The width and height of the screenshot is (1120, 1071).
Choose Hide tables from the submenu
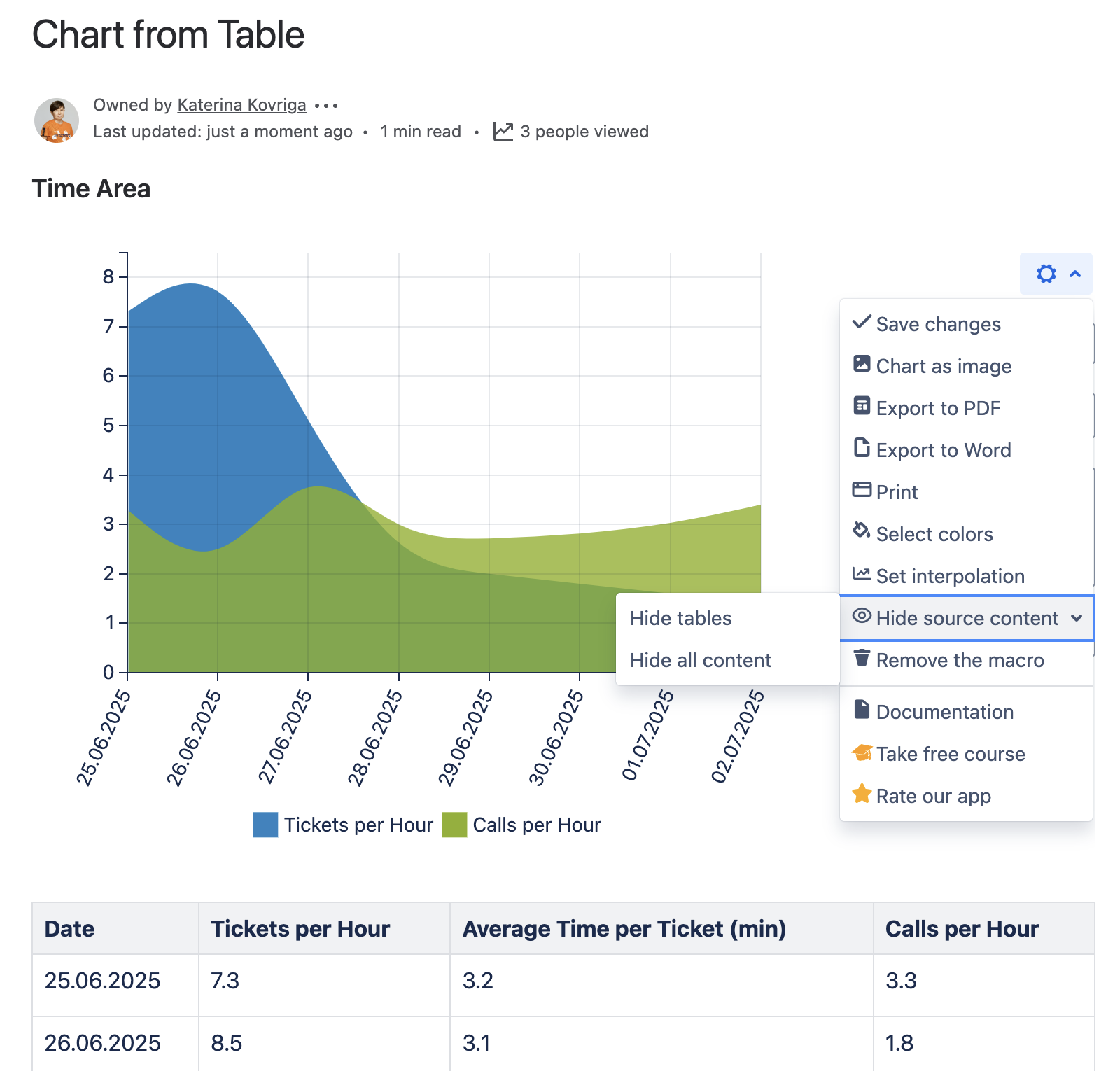click(680, 618)
